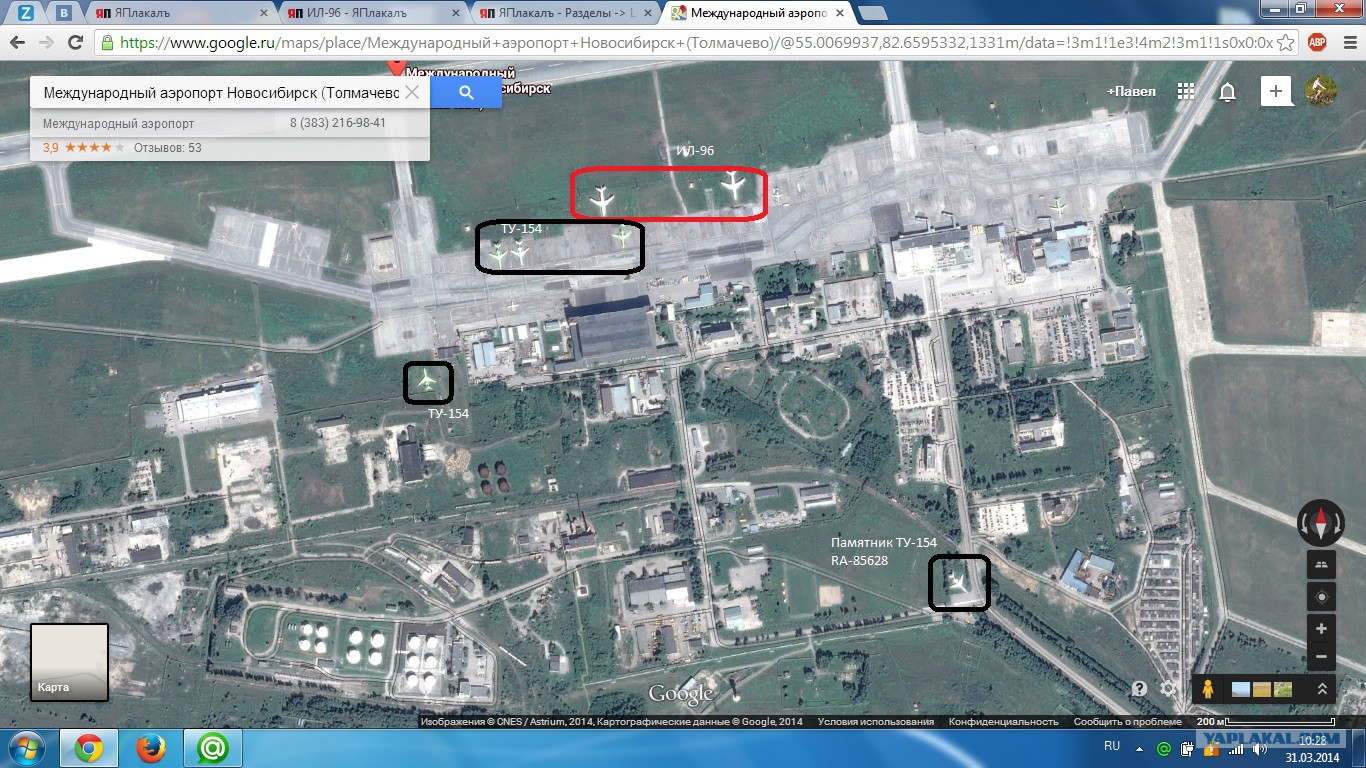
Task: Zoom in with the plus button
Action: (1321, 629)
